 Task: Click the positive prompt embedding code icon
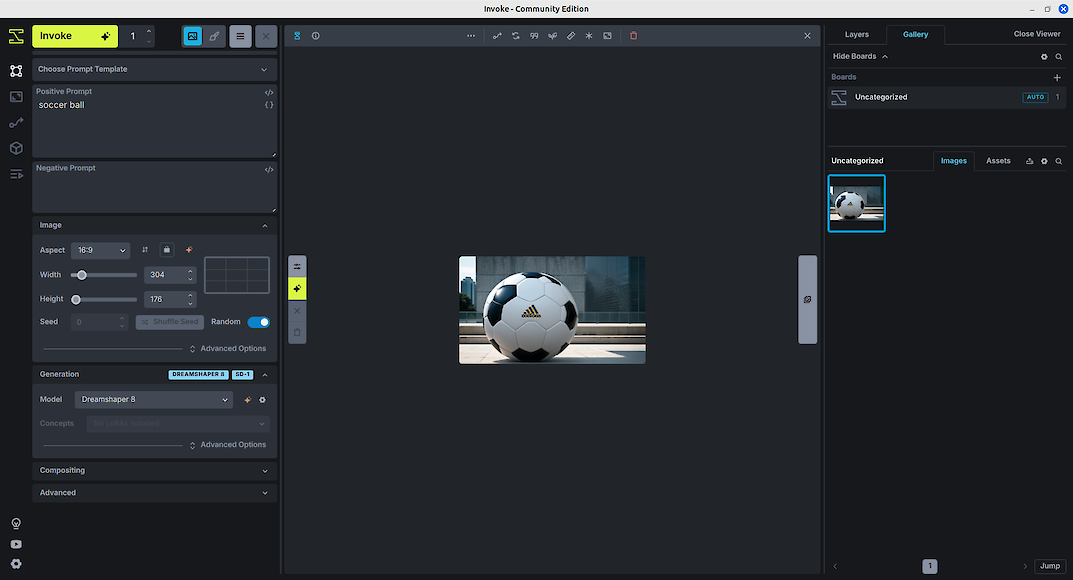pyautogui.click(x=269, y=92)
